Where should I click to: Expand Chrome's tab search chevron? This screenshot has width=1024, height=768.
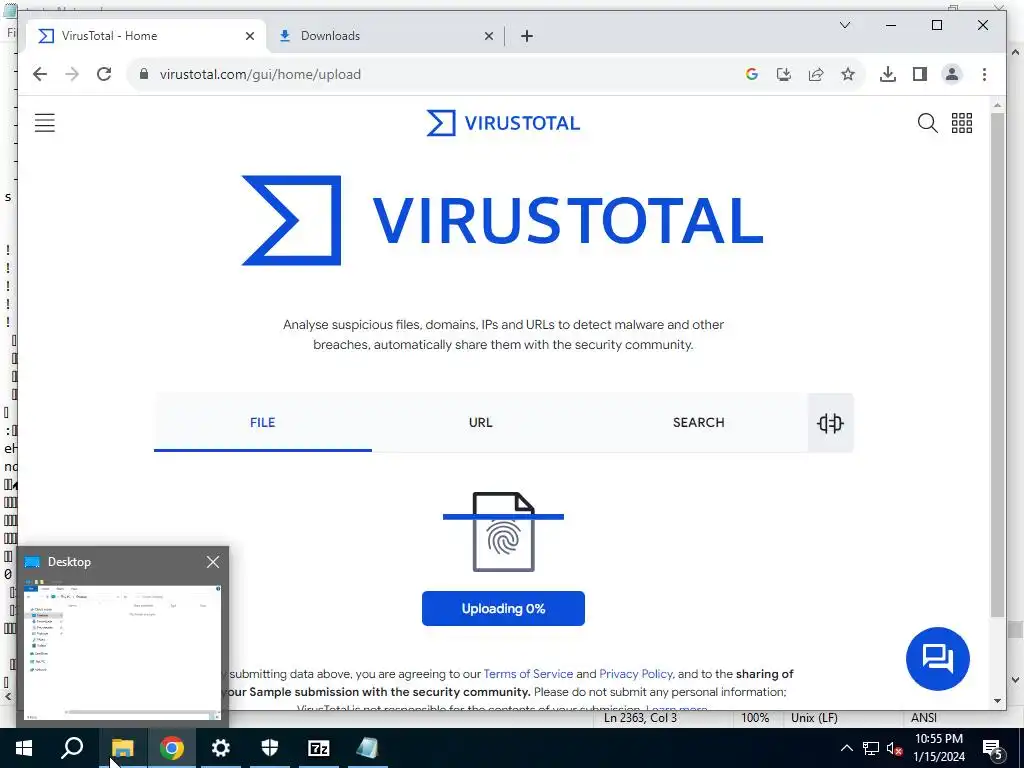click(x=844, y=25)
